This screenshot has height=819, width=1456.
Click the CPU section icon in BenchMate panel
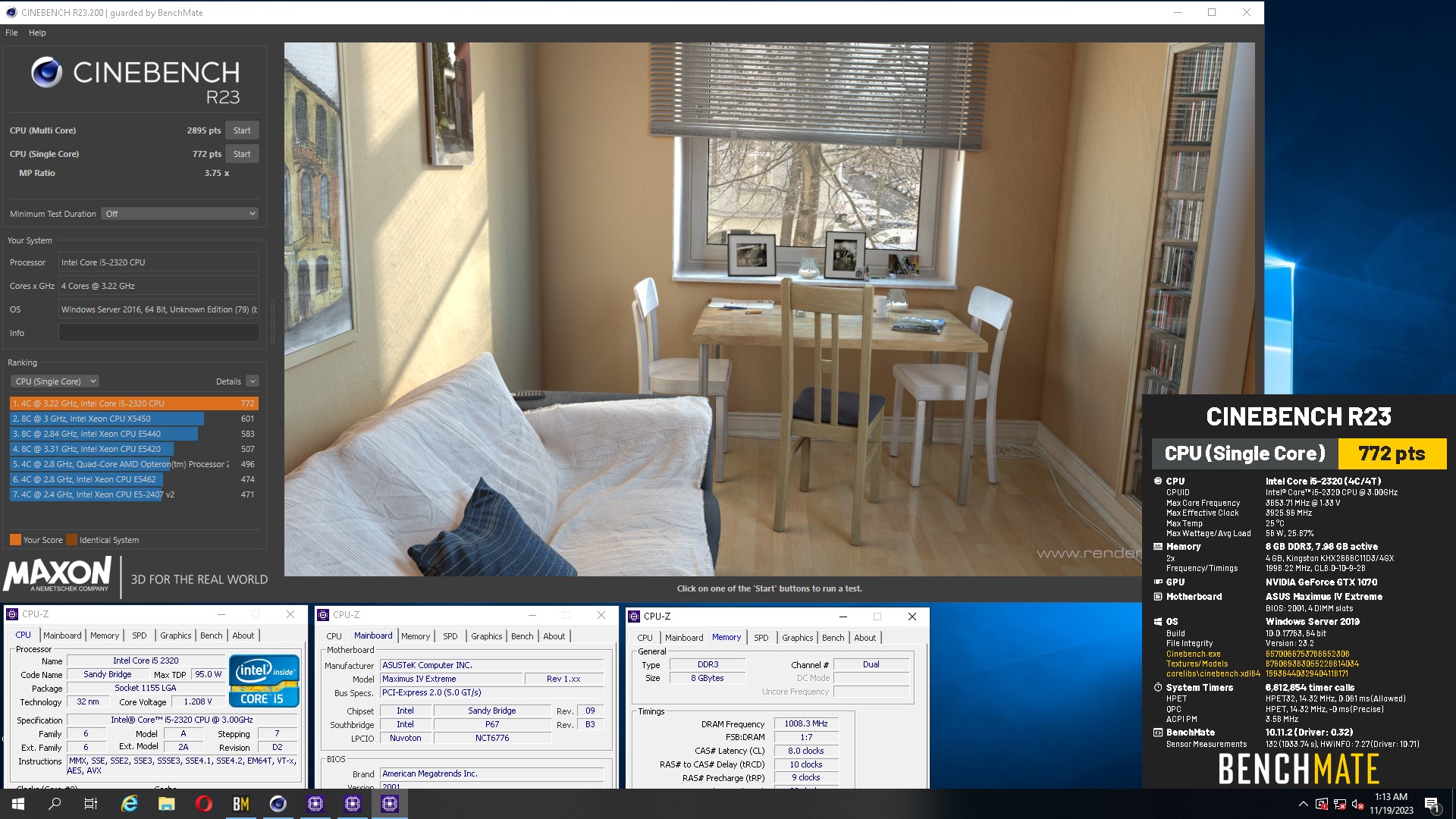(x=1158, y=481)
